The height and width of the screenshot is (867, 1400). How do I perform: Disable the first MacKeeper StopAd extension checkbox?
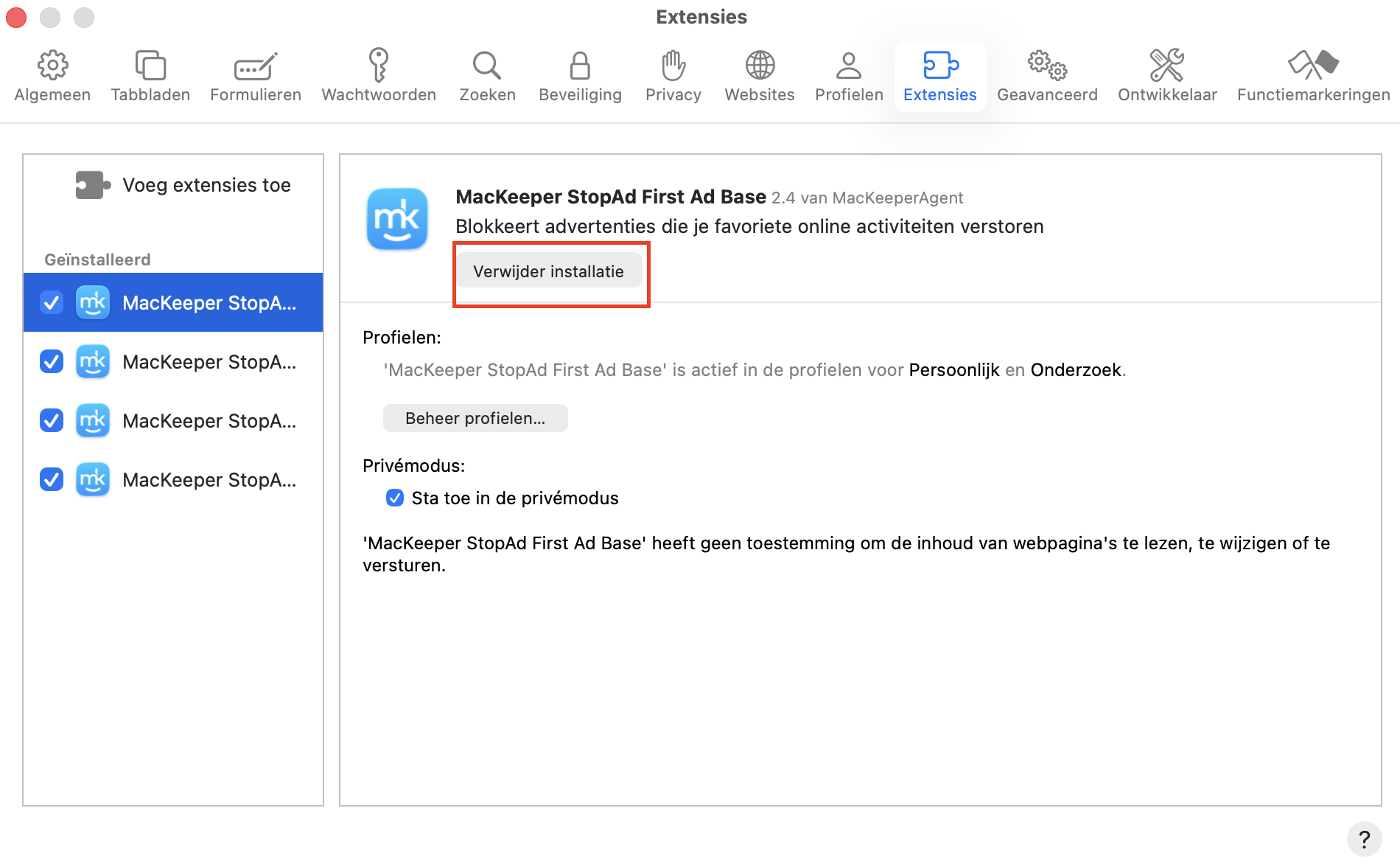52,303
